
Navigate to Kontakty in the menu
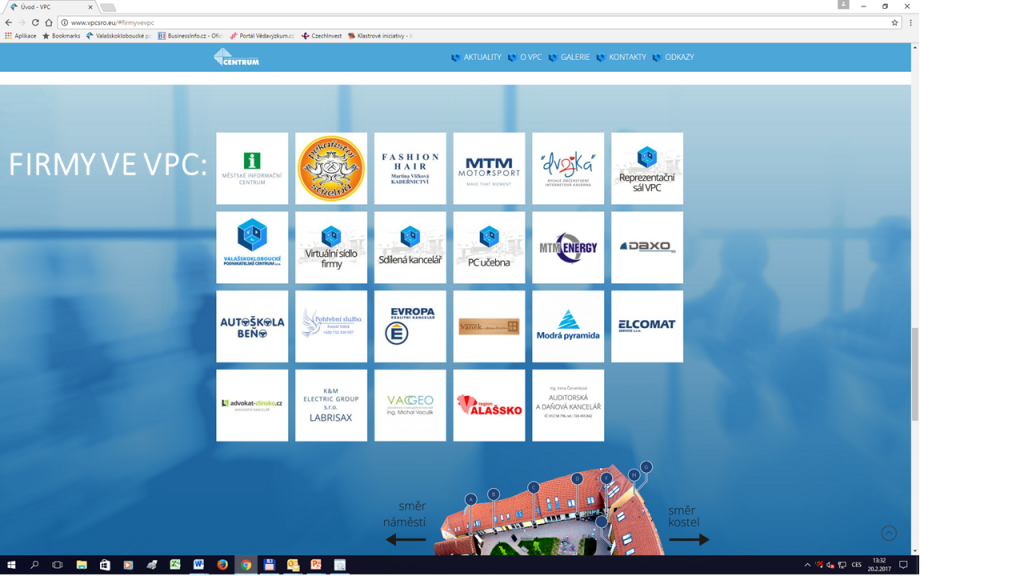[x=627, y=57]
